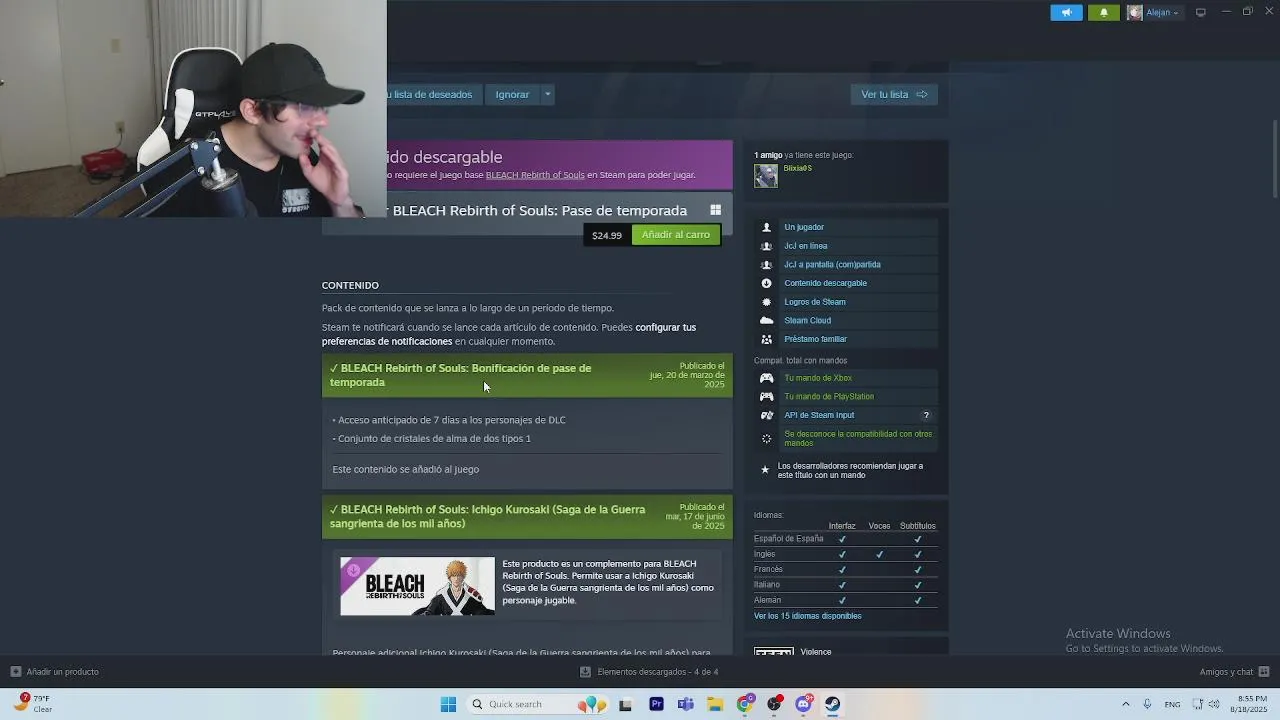The width and height of the screenshot is (1280, 720).
Task: Open Microsoft Teams from taskbar
Action: (x=686, y=704)
